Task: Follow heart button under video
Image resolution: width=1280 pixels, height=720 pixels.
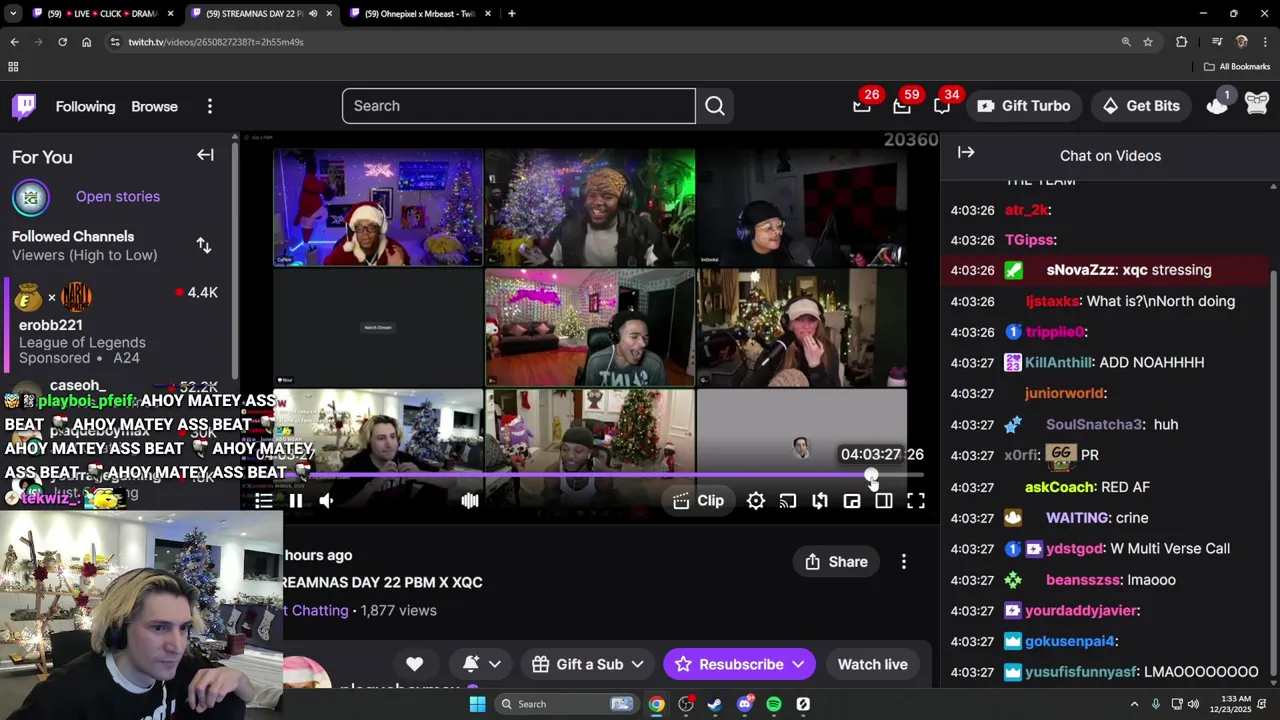Action: coord(414,664)
